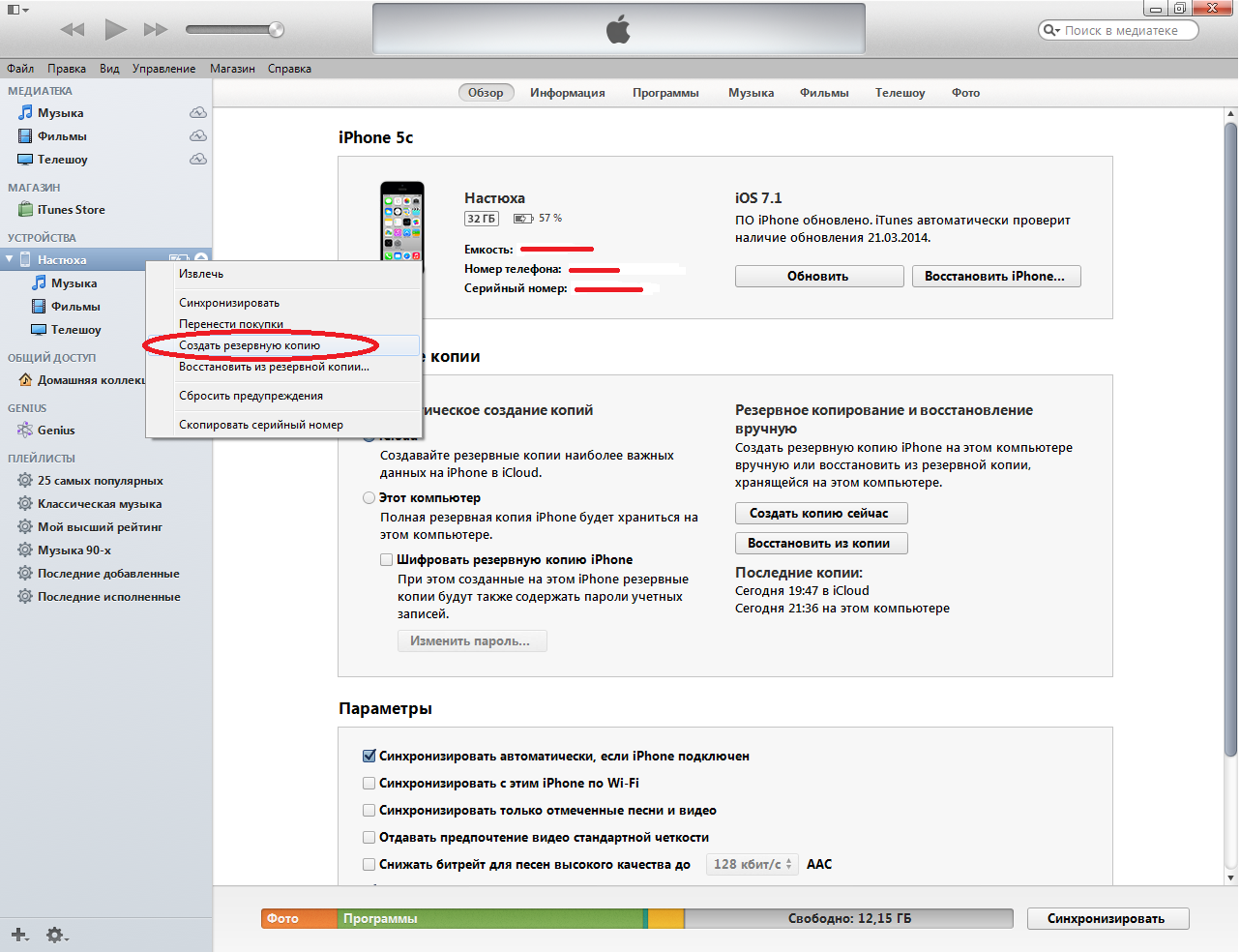
Task: Select the 'Этот компьютер' radio button
Action: [369, 498]
